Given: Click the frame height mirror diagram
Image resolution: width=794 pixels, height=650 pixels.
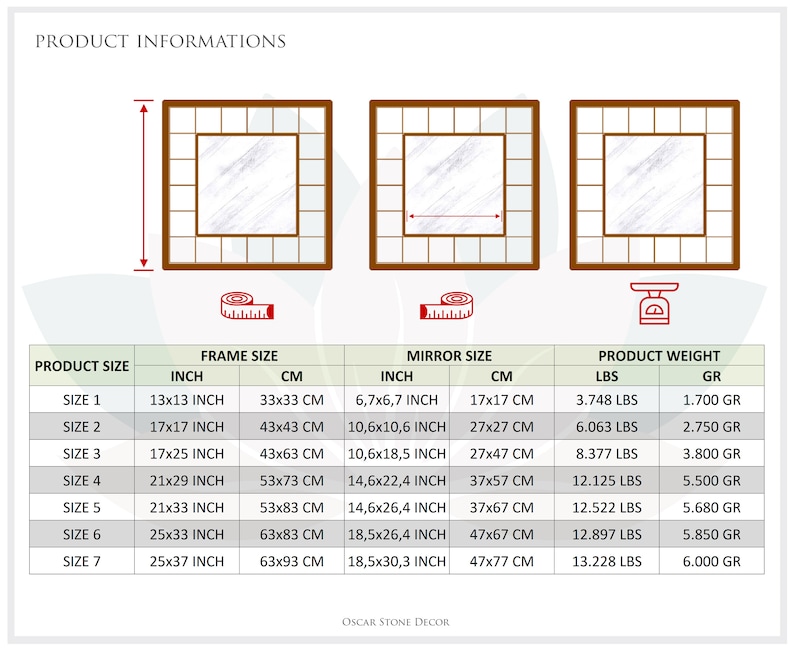Looking at the screenshot, I should coord(247,185).
